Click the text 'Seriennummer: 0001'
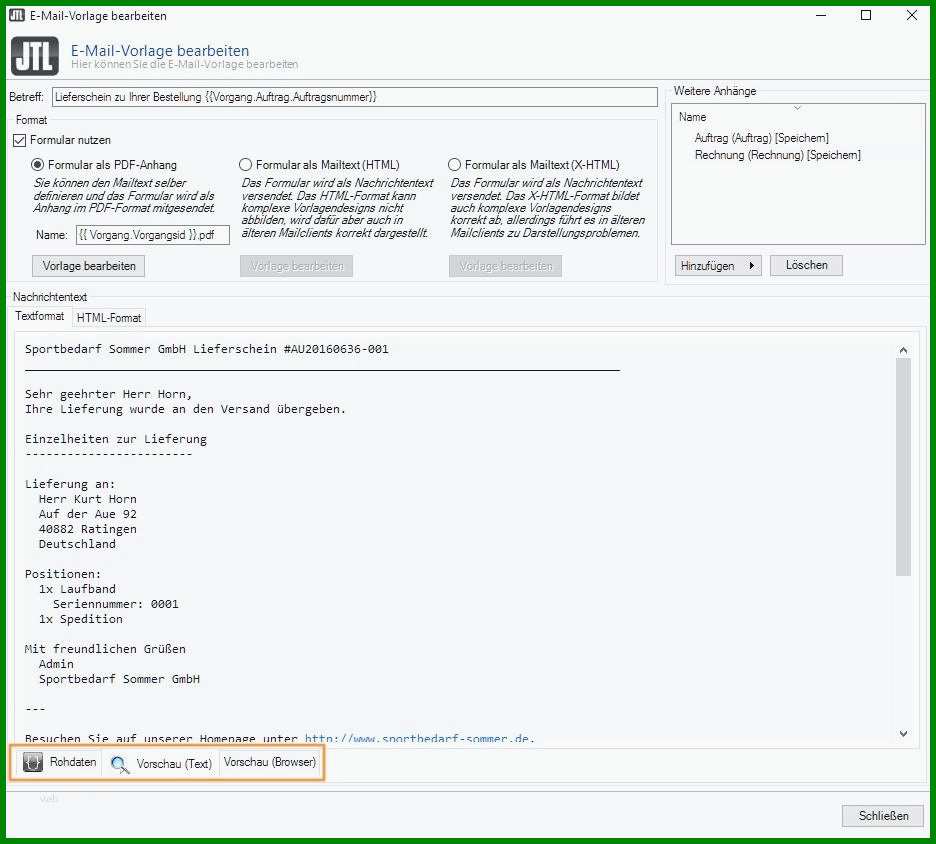The width and height of the screenshot is (936, 844). click(116, 604)
